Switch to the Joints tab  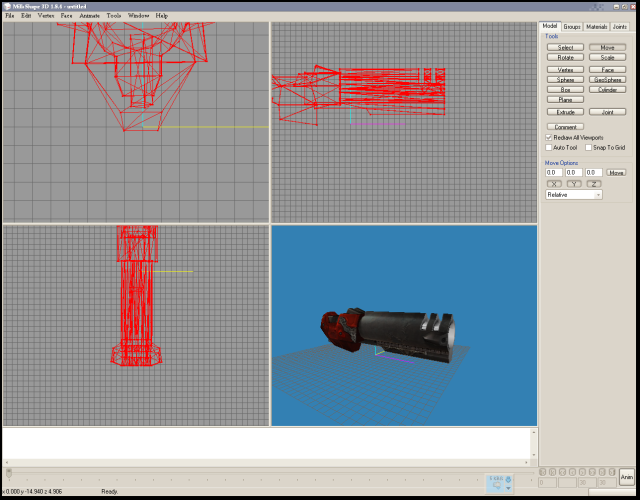pyautogui.click(x=620, y=27)
